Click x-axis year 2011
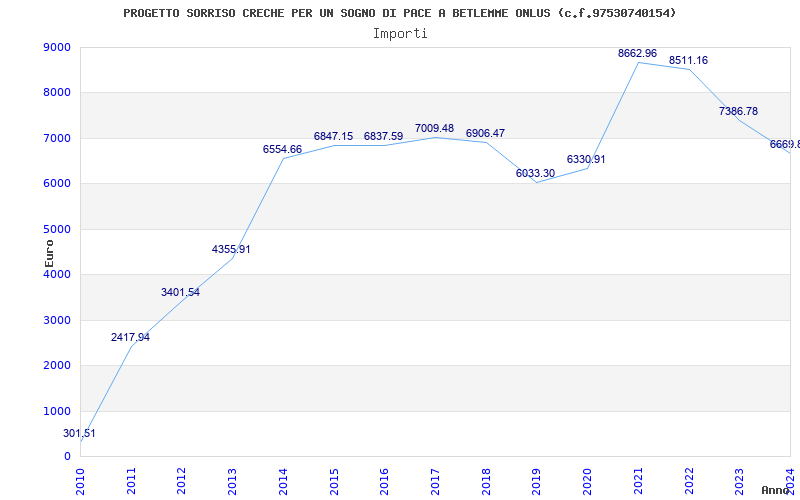The height and width of the screenshot is (500, 800). click(x=132, y=481)
